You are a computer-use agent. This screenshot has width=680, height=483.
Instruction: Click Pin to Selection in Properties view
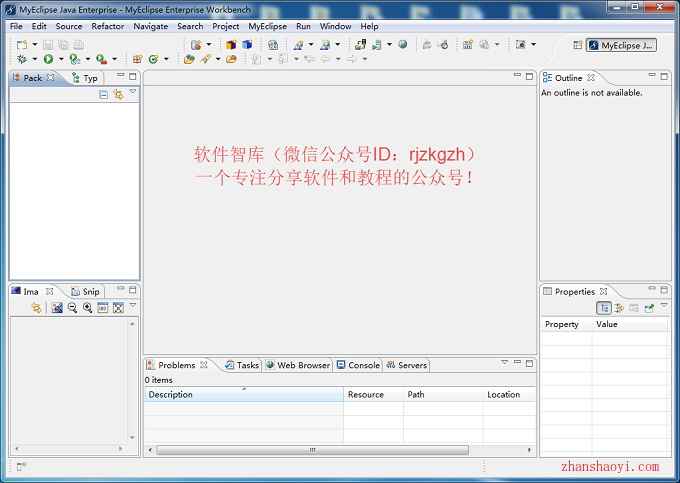tap(649, 308)
